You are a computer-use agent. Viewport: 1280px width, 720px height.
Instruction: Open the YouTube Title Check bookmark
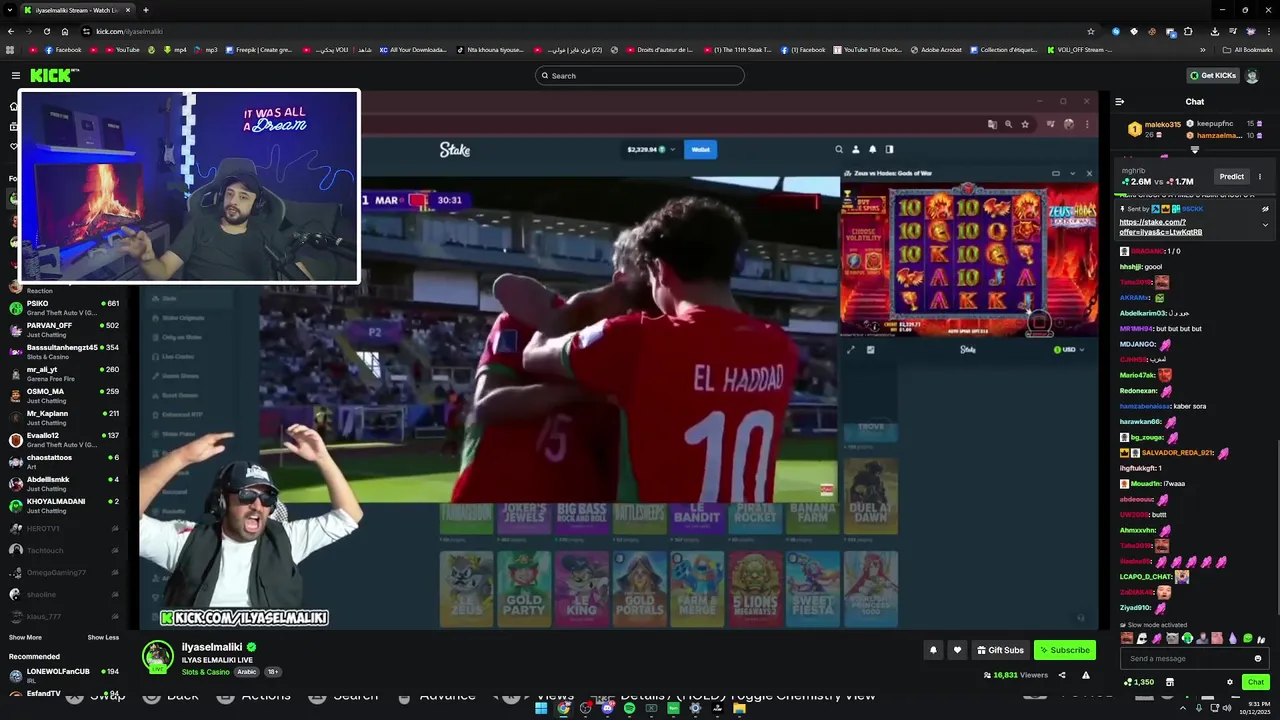tap(868, 50)
